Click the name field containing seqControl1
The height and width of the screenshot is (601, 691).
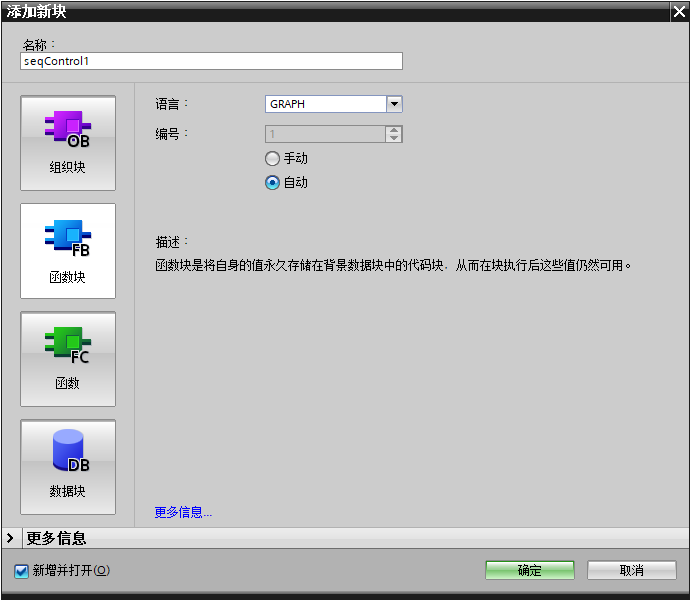coord(211,61)
